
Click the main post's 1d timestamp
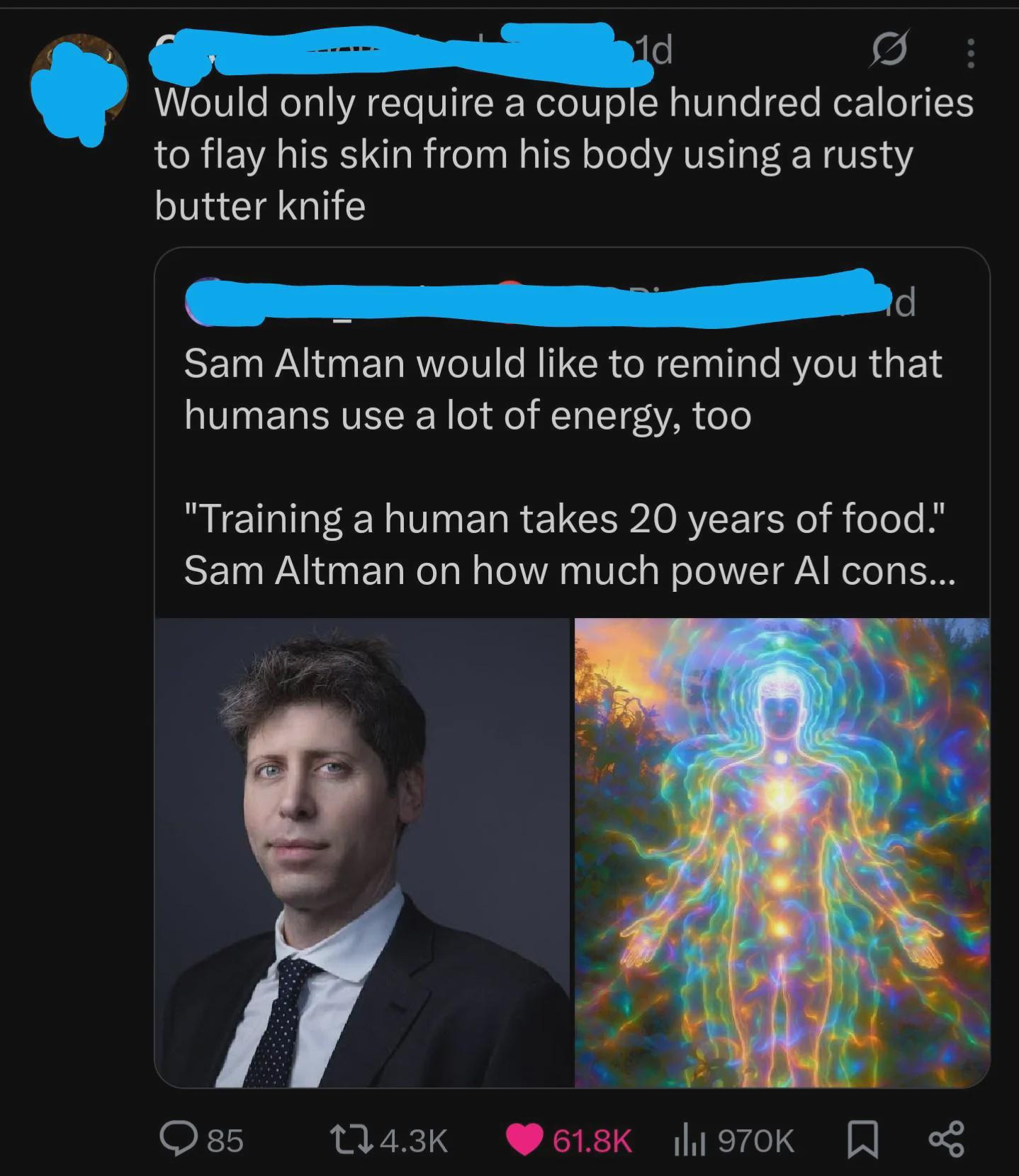653,50
